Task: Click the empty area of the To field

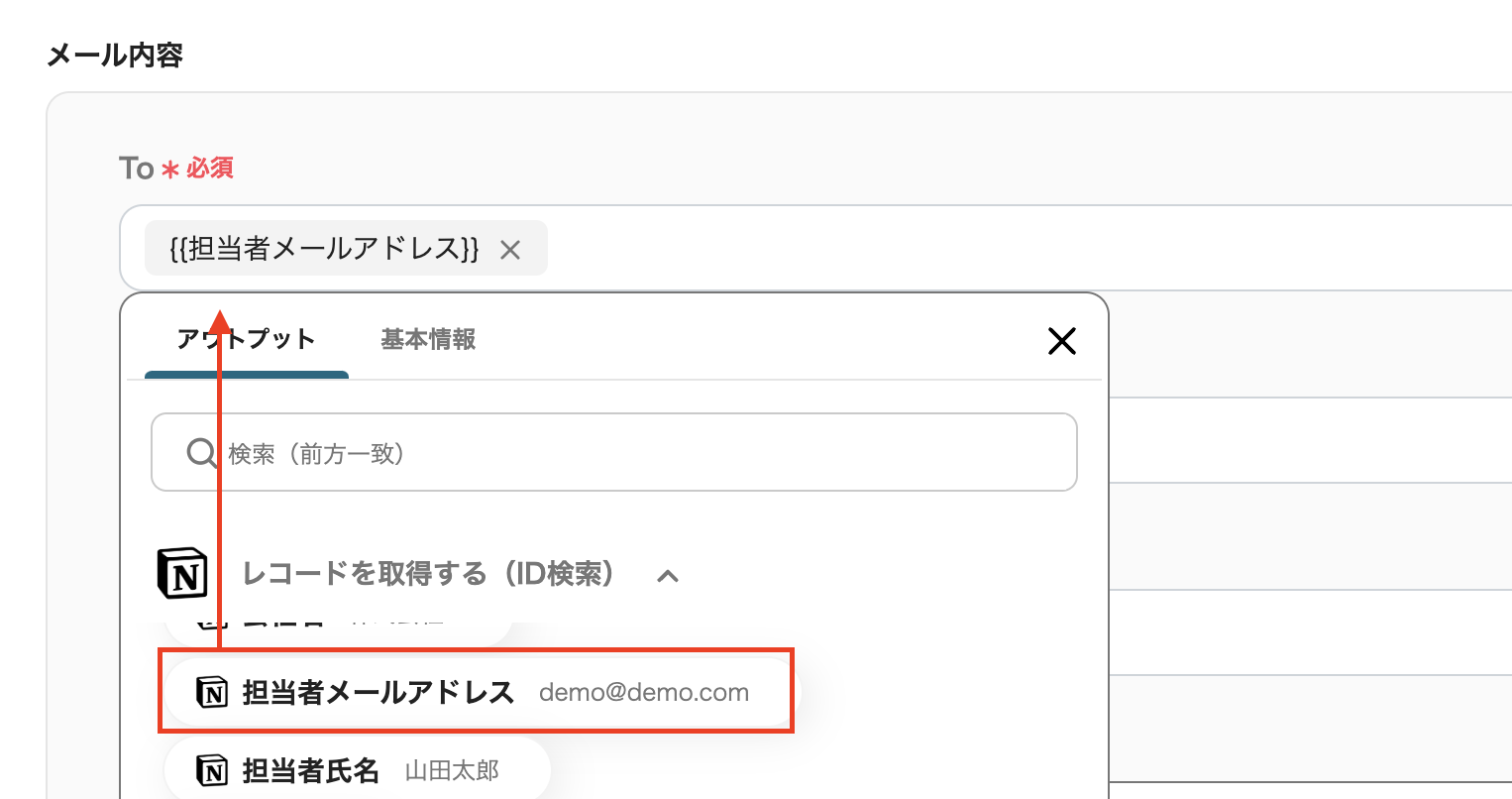Action: [991, 248]
